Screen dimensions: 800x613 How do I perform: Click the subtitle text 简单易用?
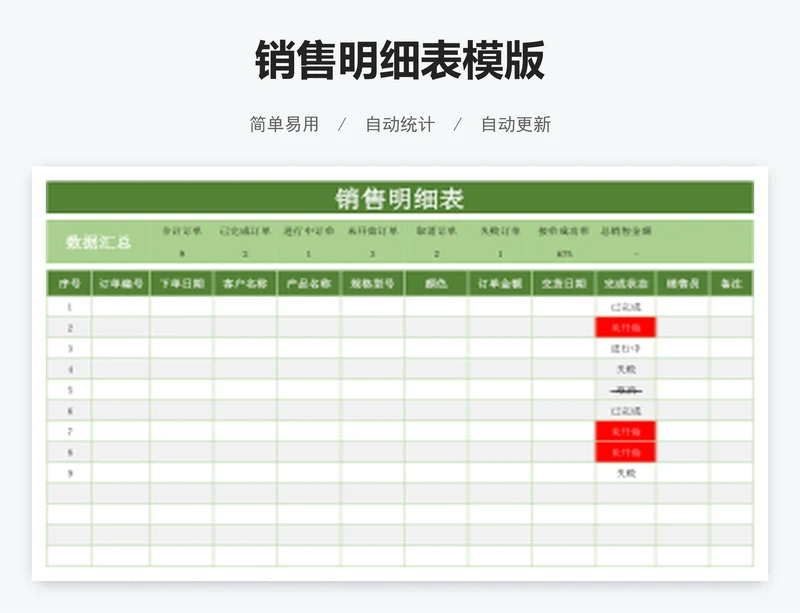pyautogui.click(x=284, y=124)
